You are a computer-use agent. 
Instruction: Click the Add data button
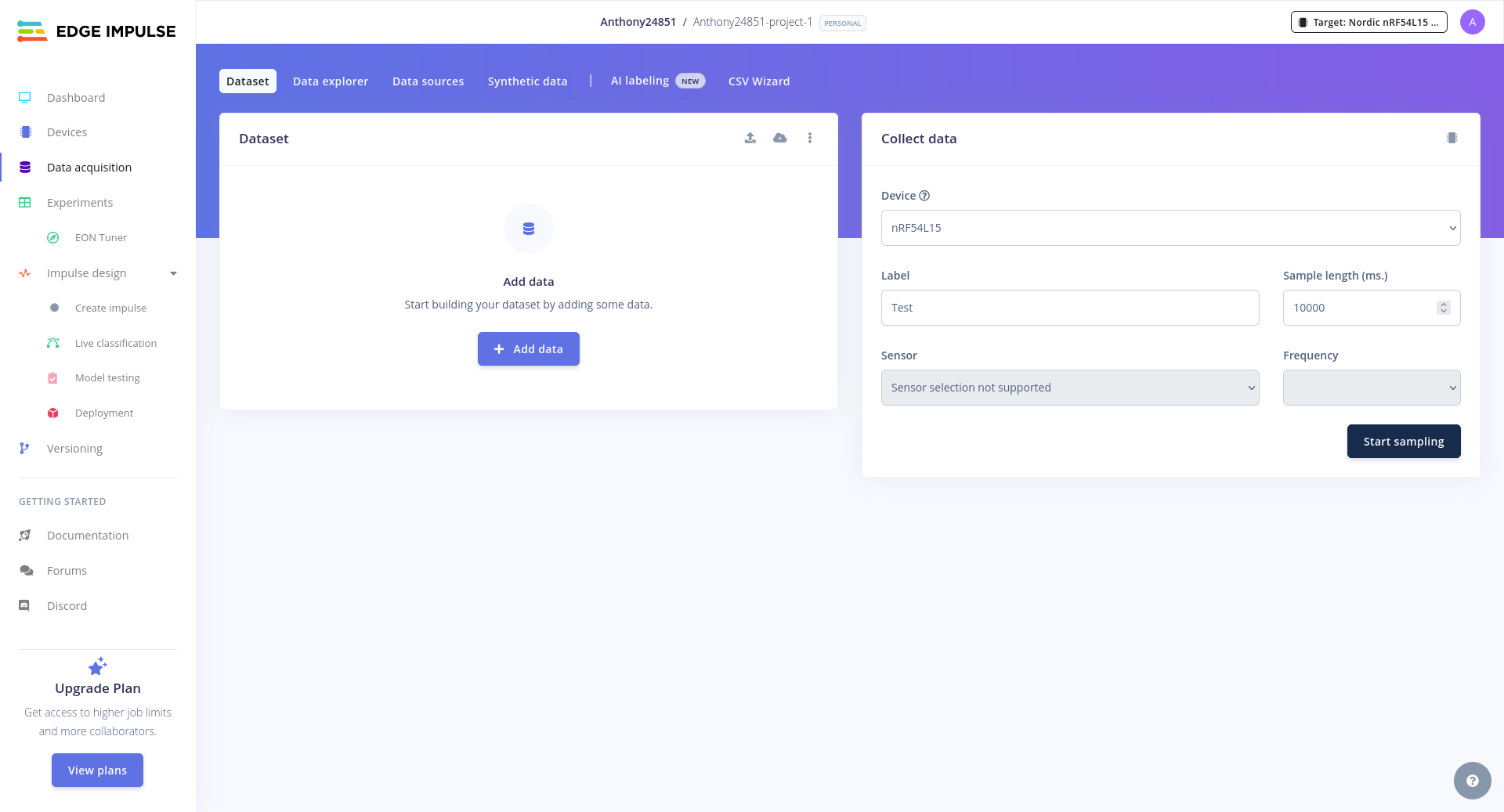coord(529,349)
